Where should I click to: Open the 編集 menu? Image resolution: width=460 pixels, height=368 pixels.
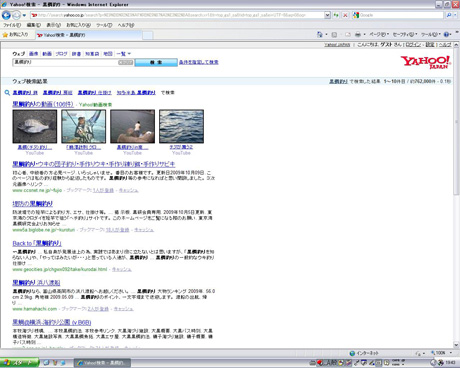coord(33,25)
